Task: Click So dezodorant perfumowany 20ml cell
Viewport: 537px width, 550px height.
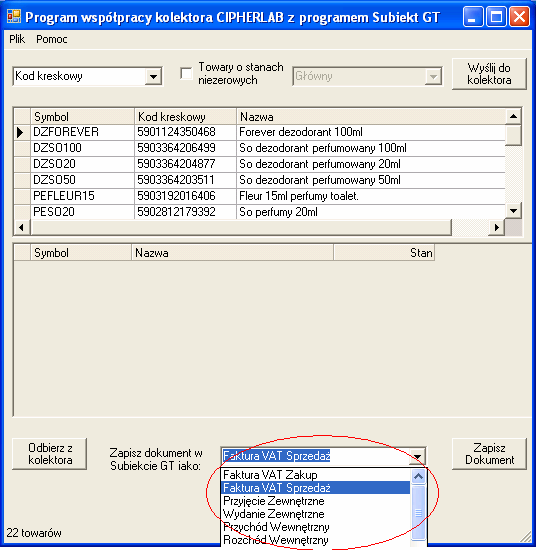Action: [371, 164]
